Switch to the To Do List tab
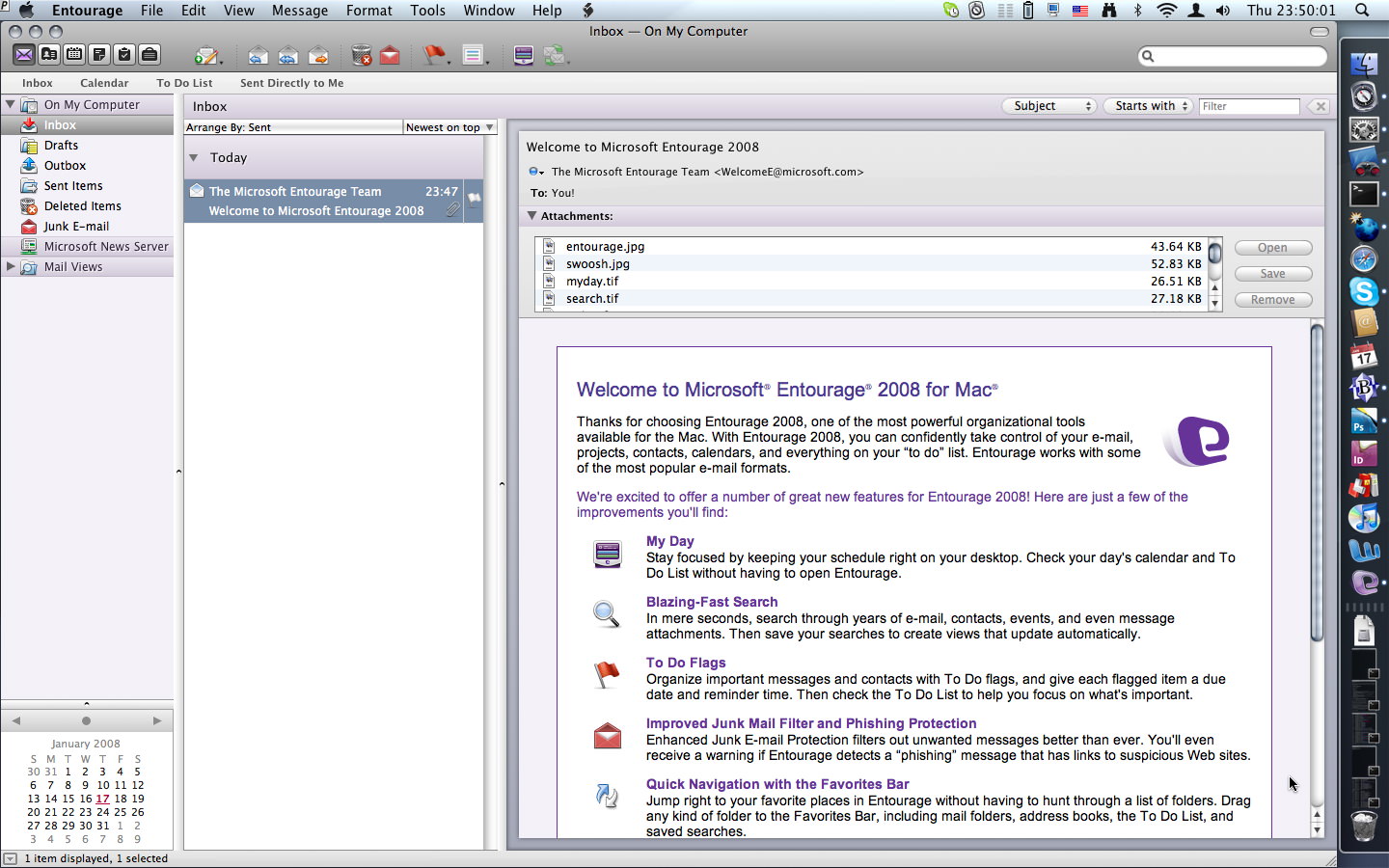This screenshot has height=868, width=1389. click(183, 83)
